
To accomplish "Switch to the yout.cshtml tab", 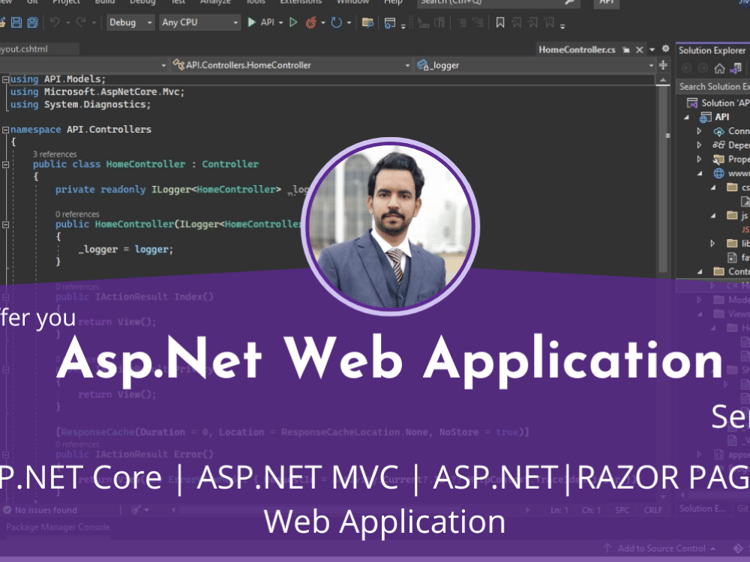I will [x=25, y=49].
